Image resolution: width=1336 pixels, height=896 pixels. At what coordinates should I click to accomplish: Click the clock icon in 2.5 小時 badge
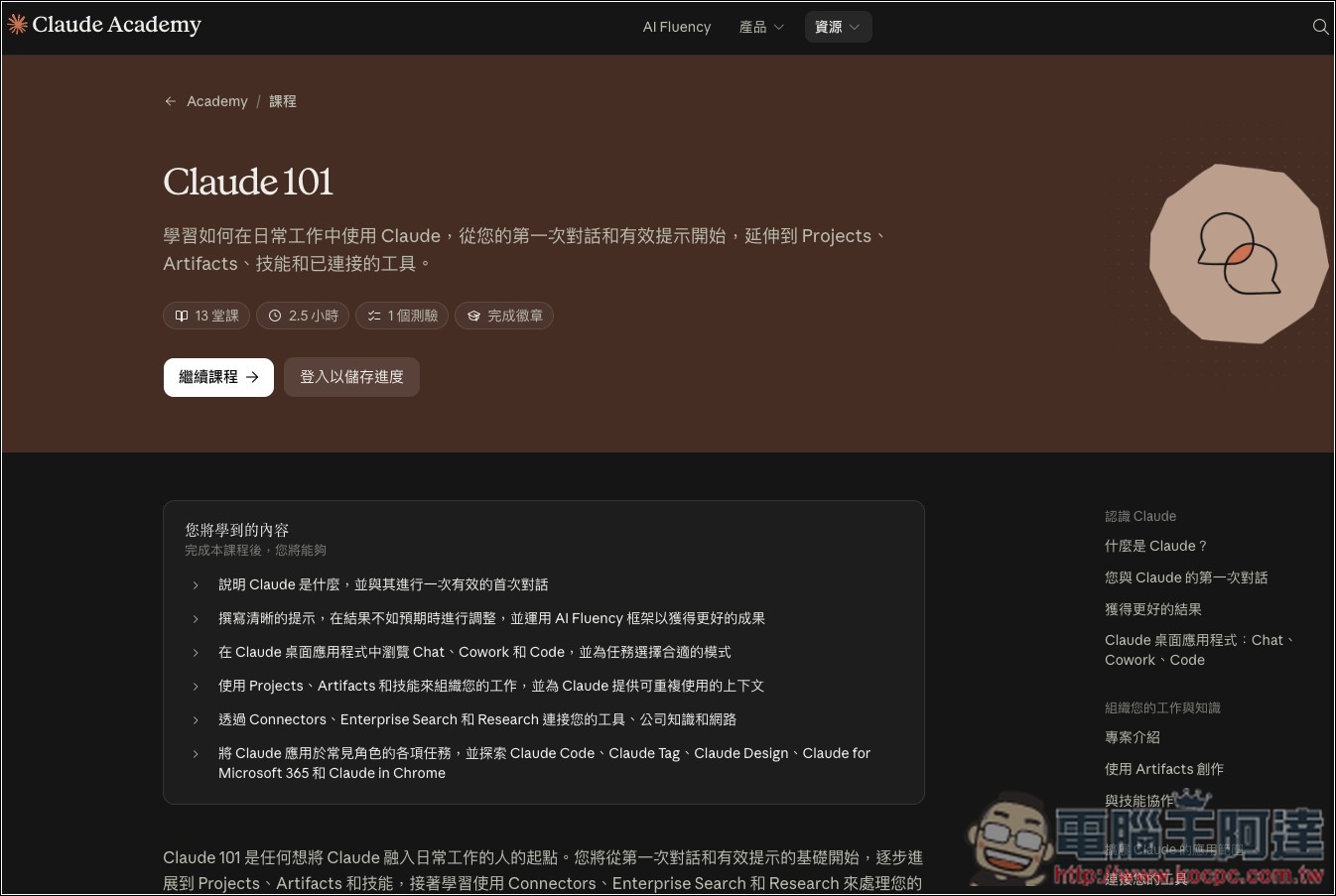pos(275,316)
